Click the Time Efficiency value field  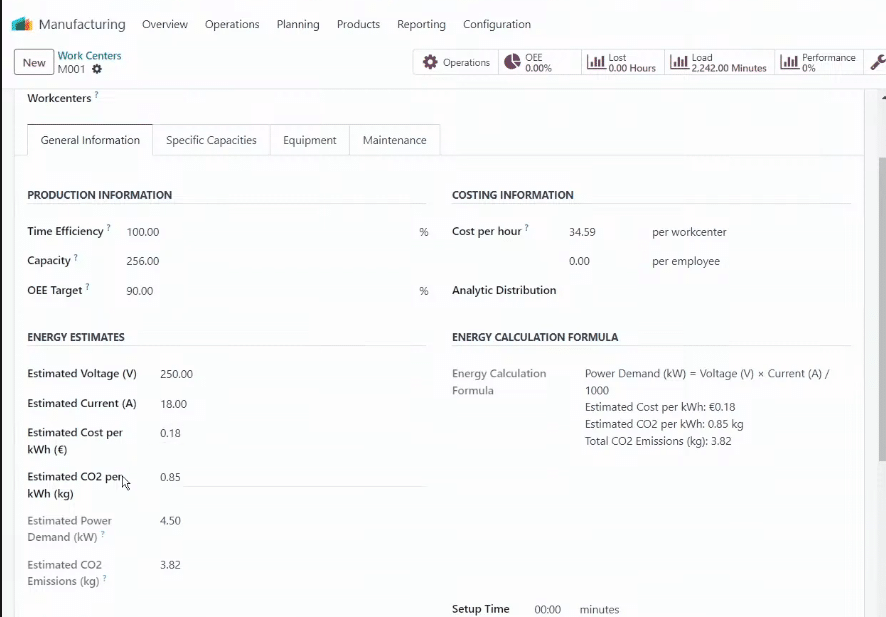[x=142, y=231]
